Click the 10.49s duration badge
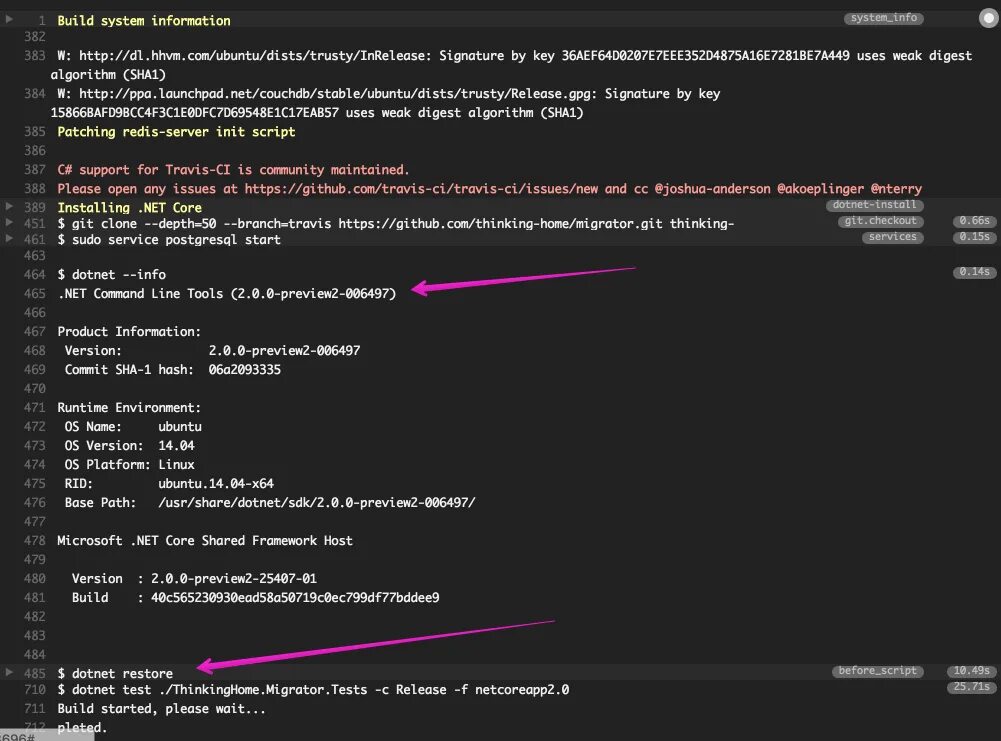The image size is (1001, 741). (972, 671)
